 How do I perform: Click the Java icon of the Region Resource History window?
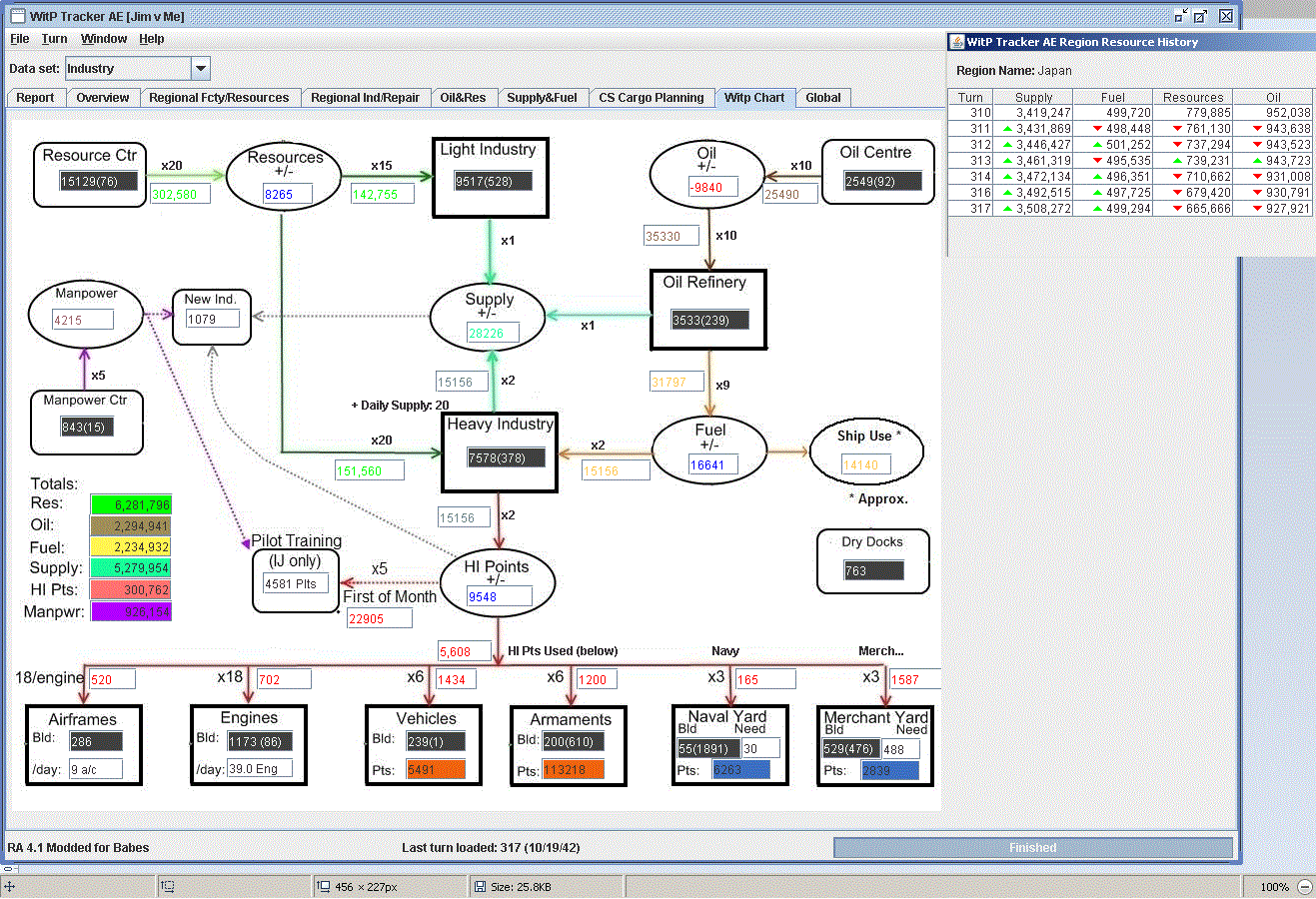957,42
